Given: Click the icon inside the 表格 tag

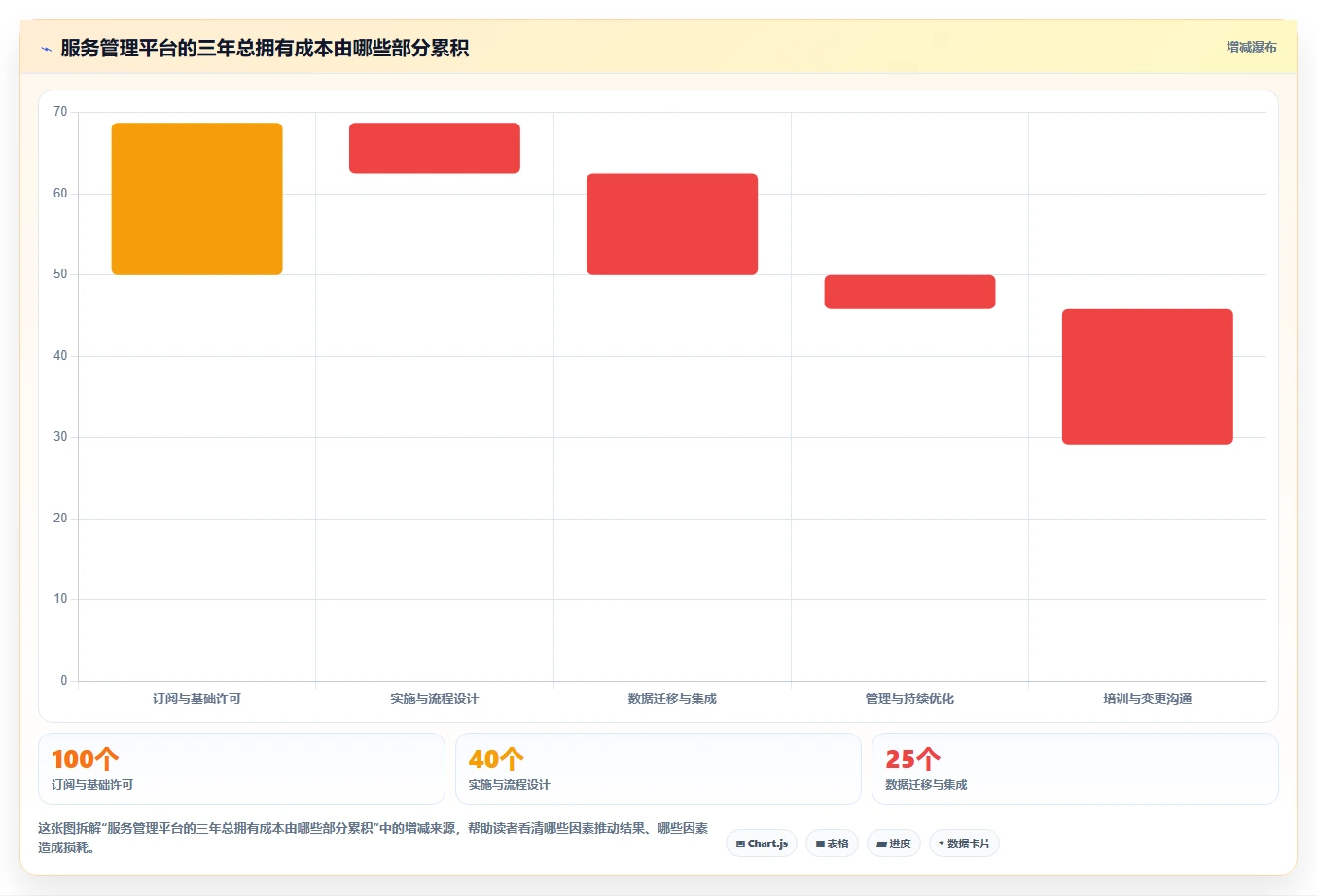Looking at the screenshot, I should 820,844.
